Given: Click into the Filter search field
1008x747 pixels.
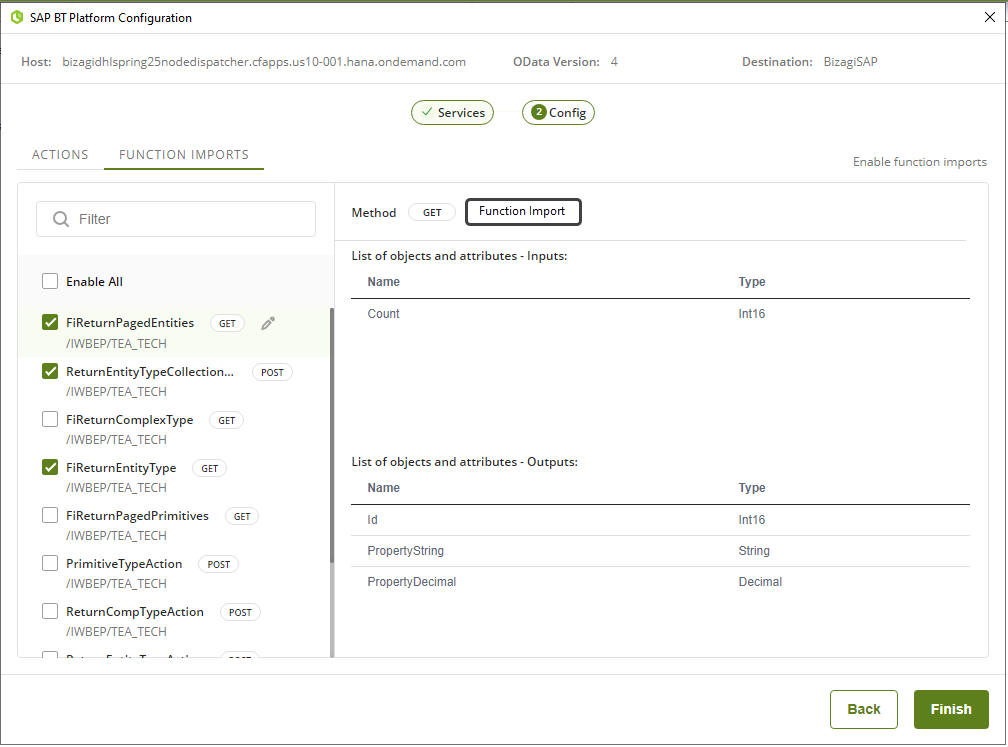Looking at the screenshot, I should click(190, 219).
